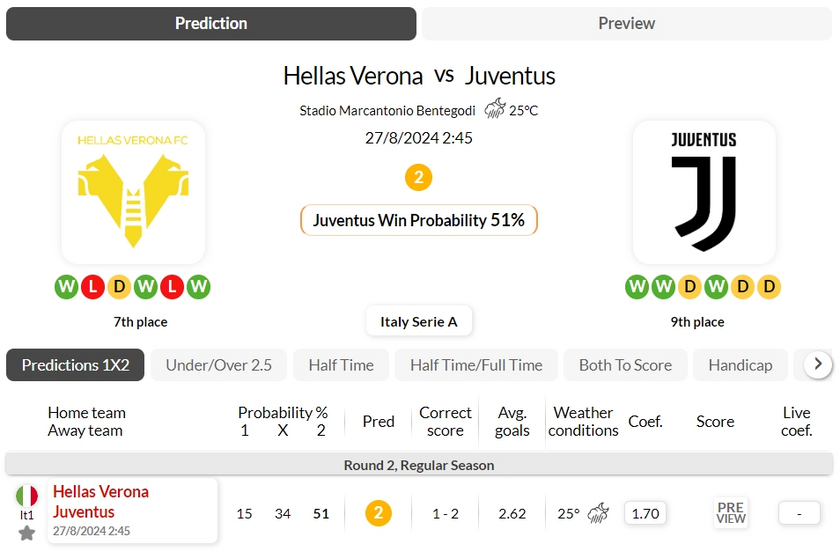Click the Juventus club logo
The height and width of the screenshot is (559, 840).
(x=704, y=192)
